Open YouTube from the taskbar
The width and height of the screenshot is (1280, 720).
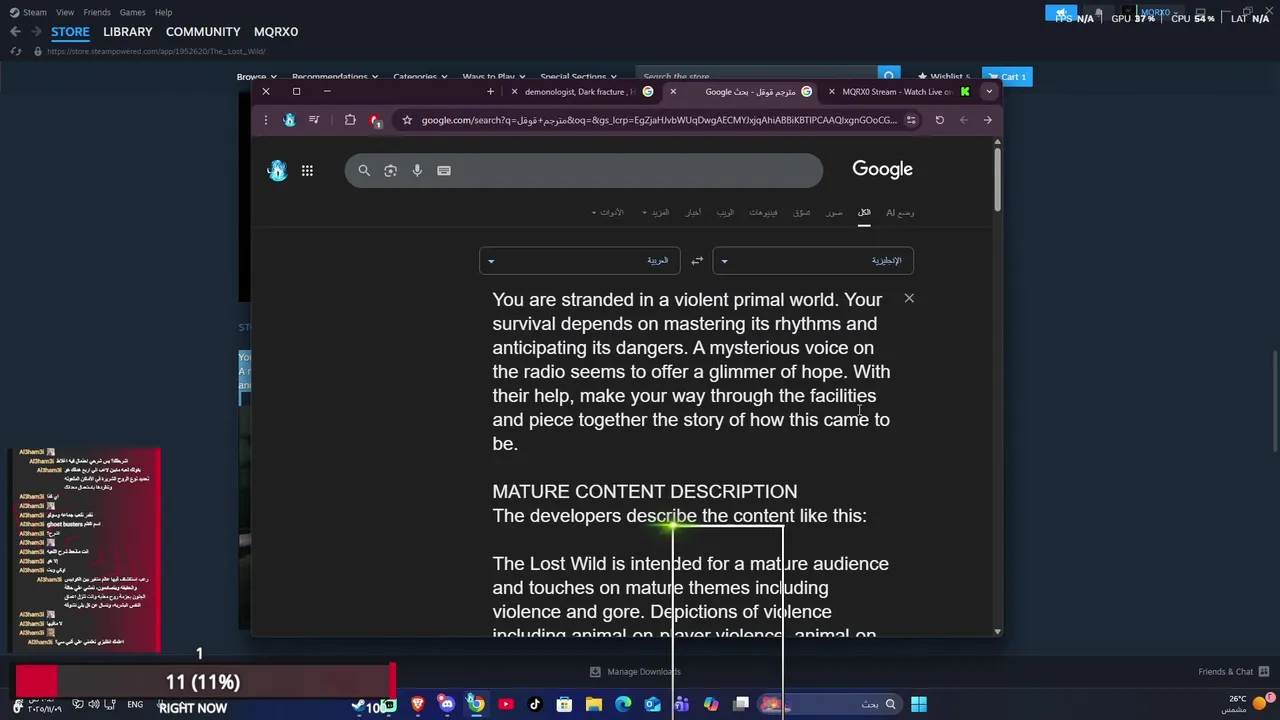click(506, 704)
